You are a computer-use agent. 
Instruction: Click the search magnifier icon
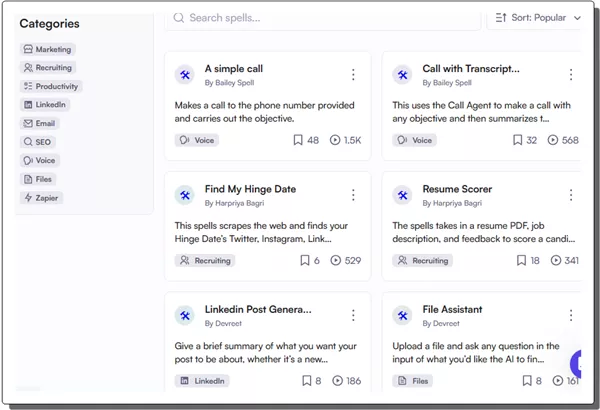coord(179,18)
